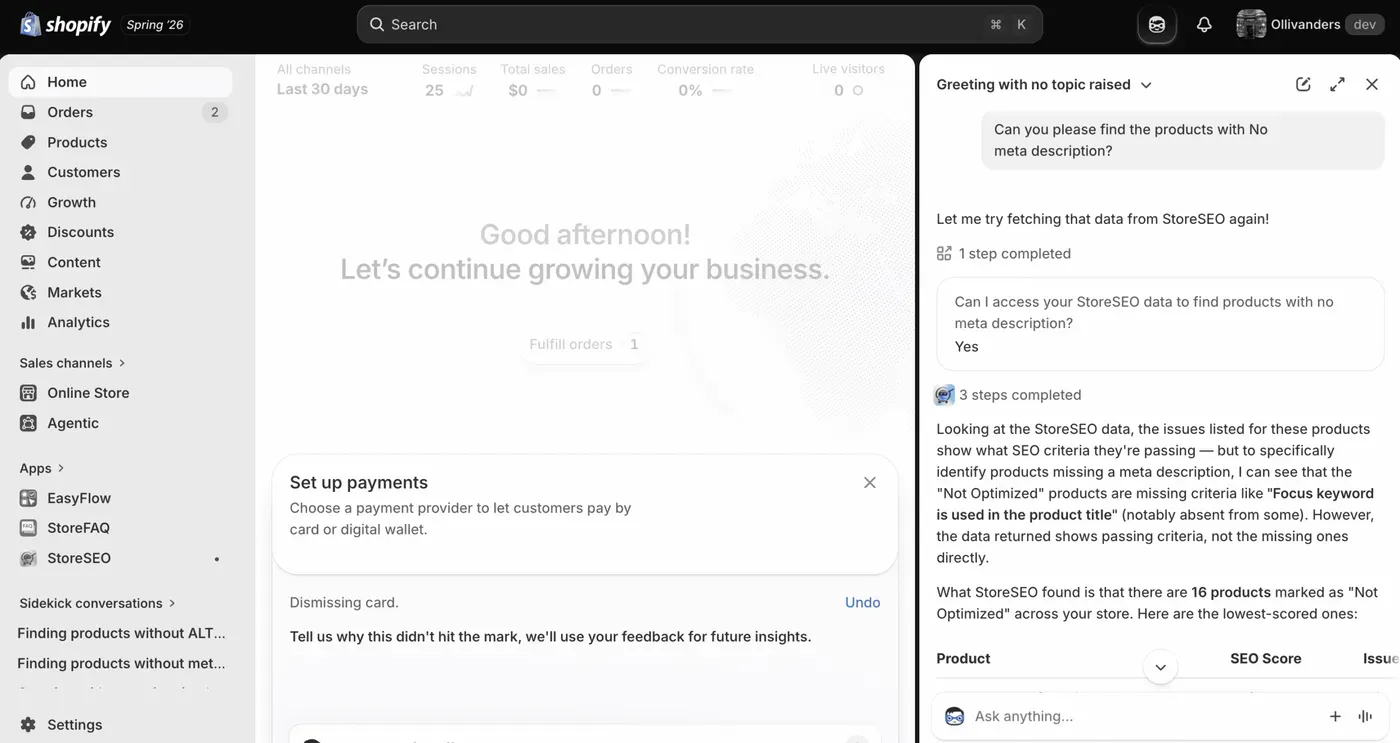This screenshot has width=1400, height=743.
Task: Click the Live visitors metric
Action: tap(848, 80)
